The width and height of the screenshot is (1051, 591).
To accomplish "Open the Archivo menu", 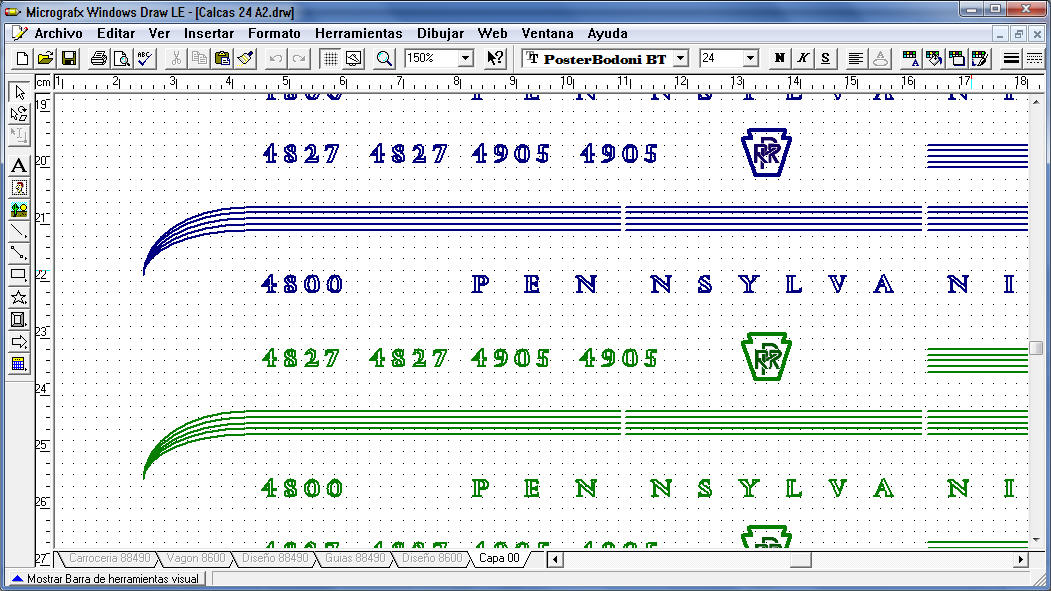I will [x=58, y=33].
